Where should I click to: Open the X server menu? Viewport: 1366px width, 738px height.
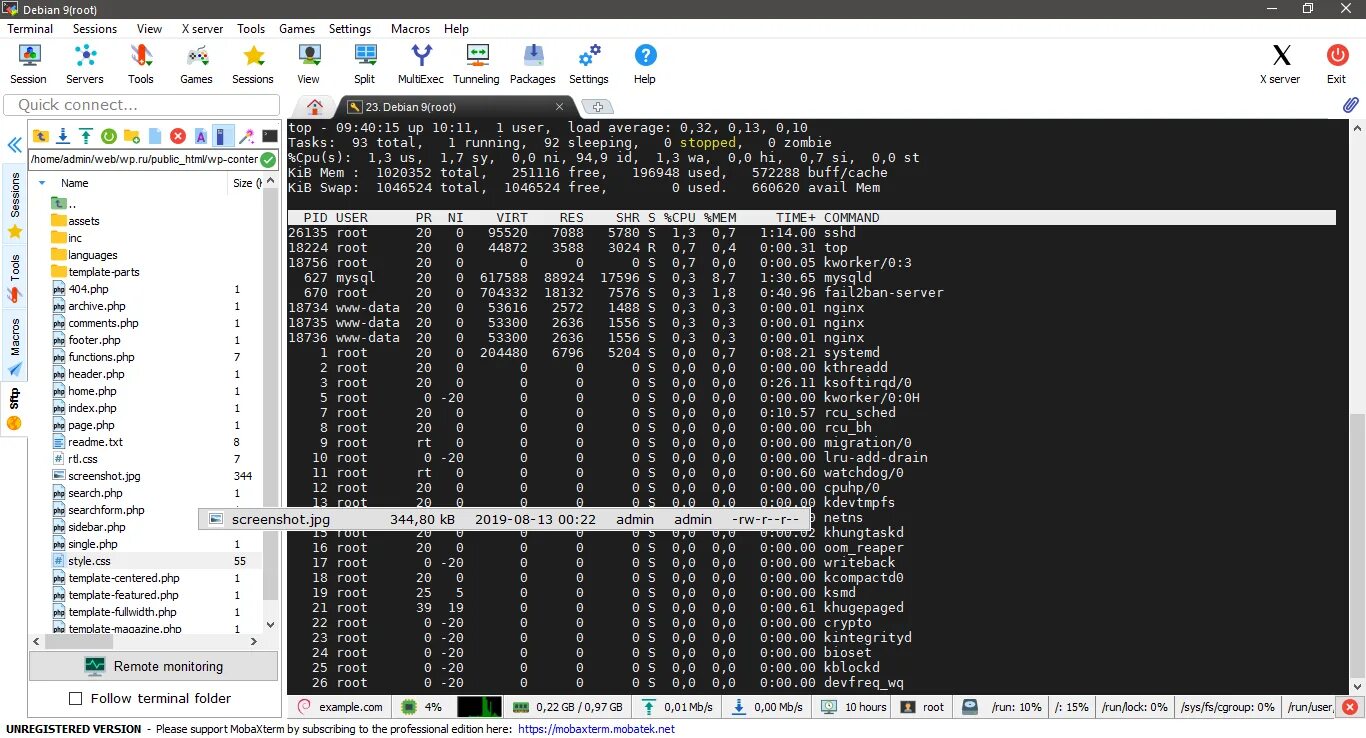[x=202, y=29]
